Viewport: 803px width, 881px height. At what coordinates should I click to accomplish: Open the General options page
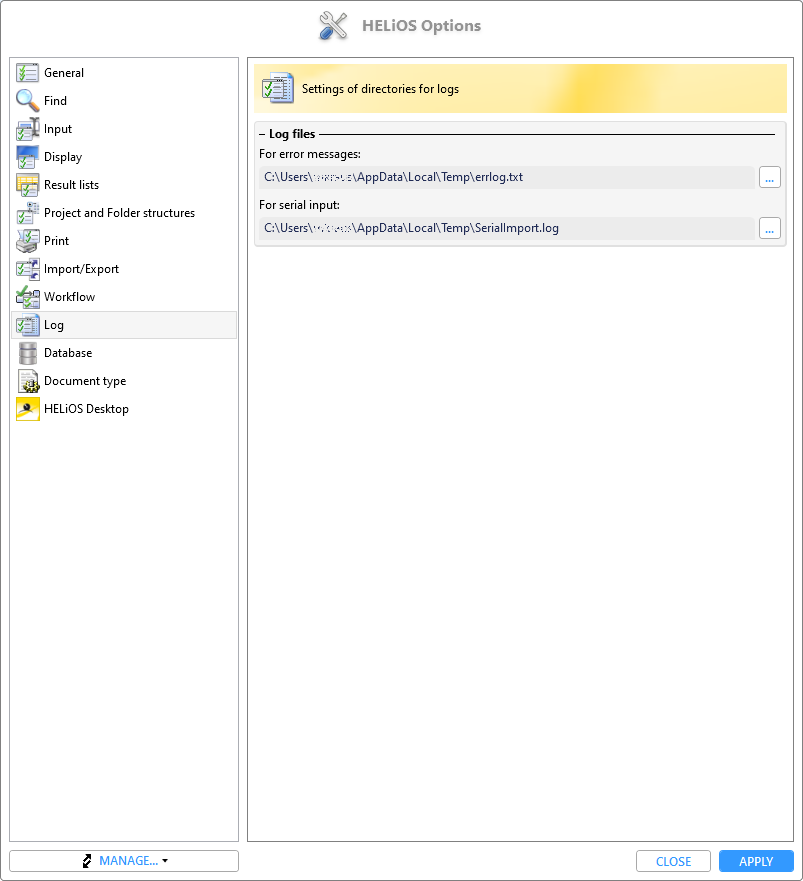click(x=64, y=73)
